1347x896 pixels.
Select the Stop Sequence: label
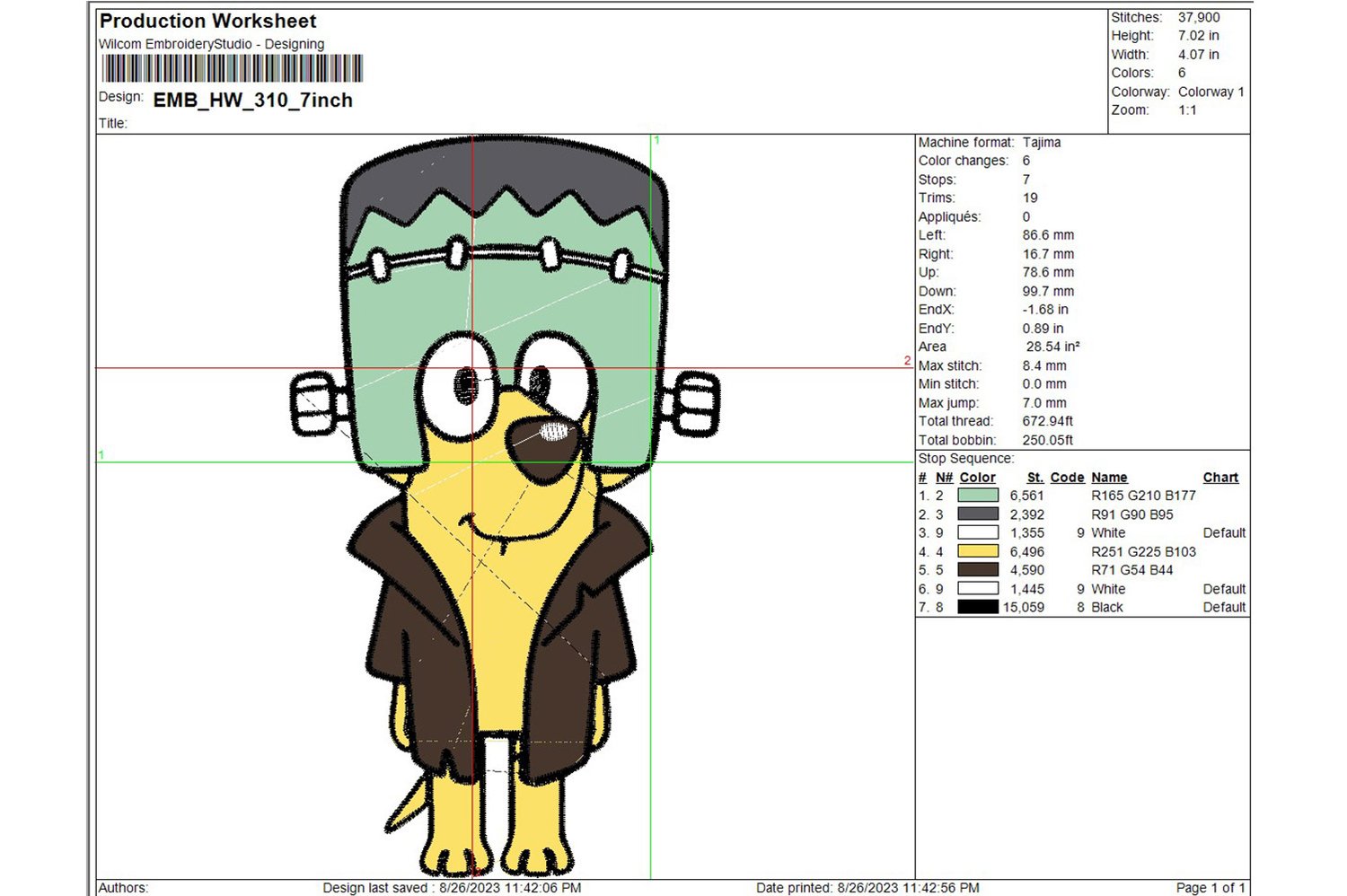(x=965, y=459)
